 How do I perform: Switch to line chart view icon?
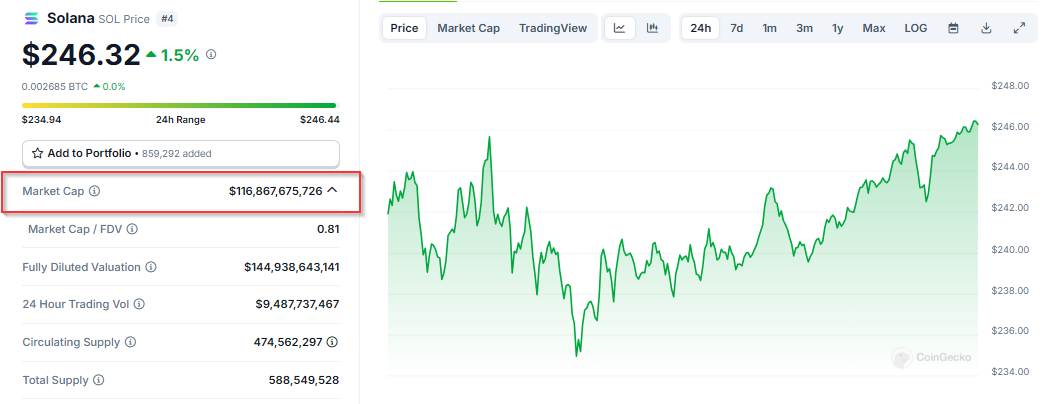(620, 28)
